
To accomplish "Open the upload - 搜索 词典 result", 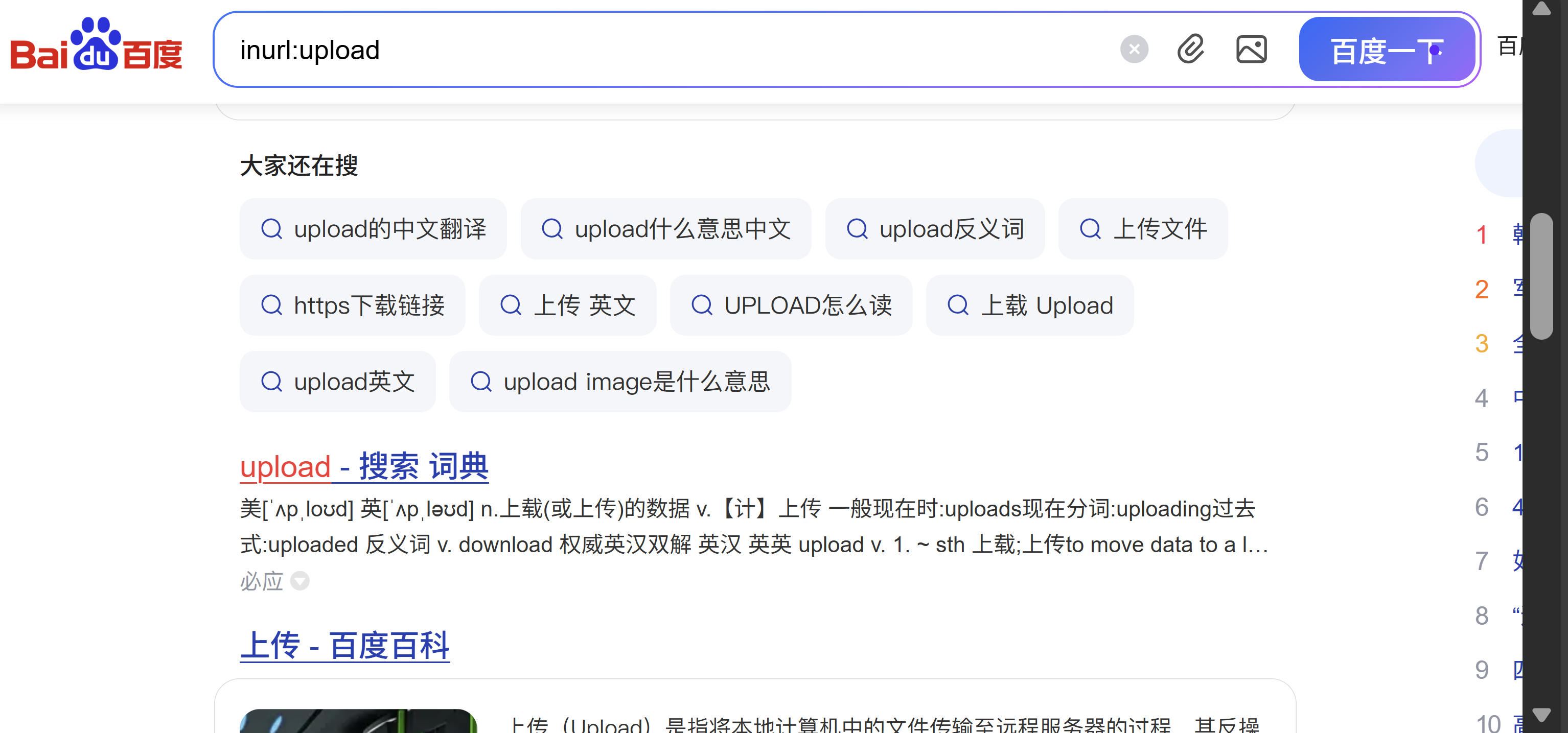I will 363,466.
